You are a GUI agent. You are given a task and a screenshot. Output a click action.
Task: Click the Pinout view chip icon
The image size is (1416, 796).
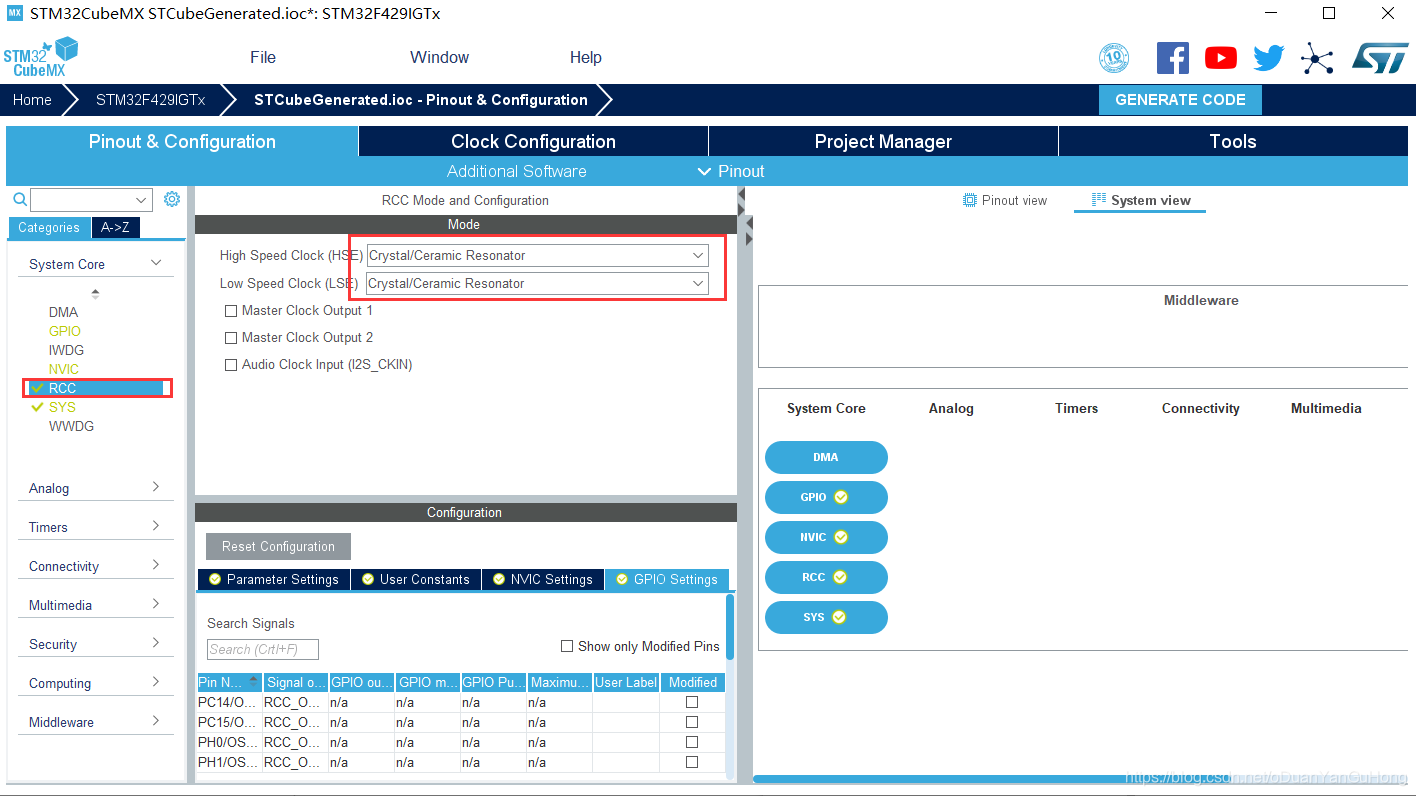pos(969,200)
